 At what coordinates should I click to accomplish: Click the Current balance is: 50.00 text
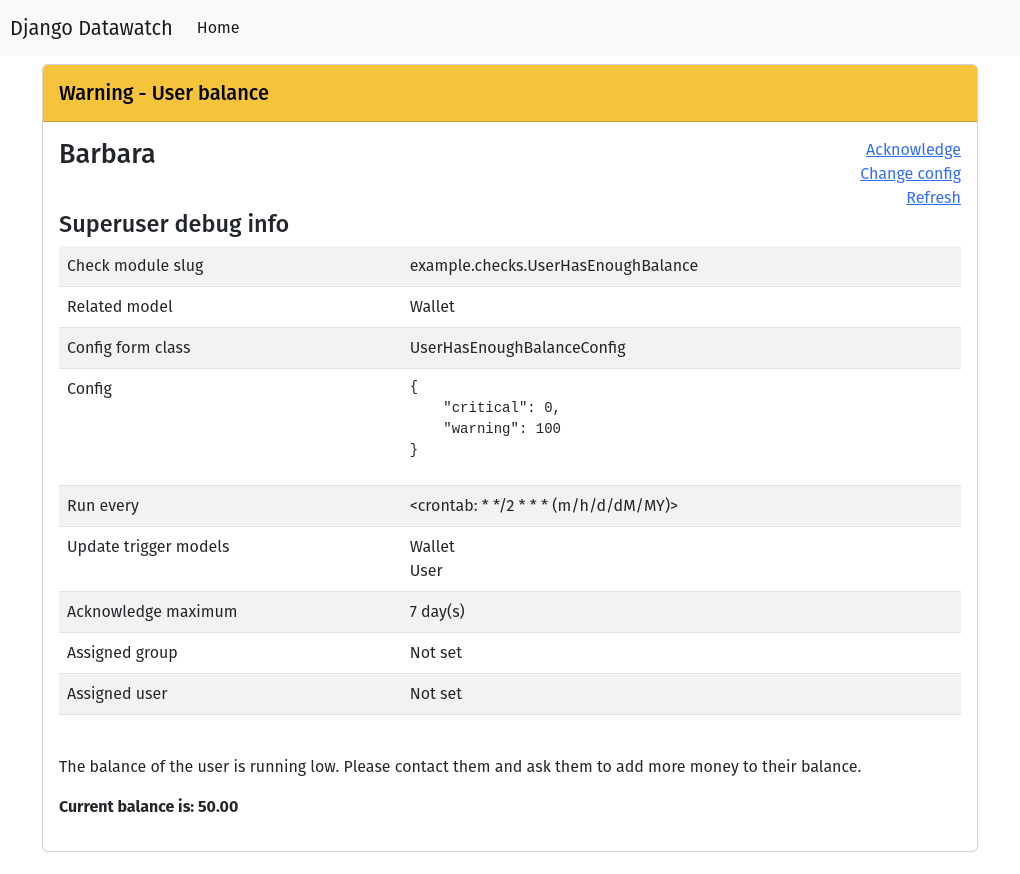[149, 807]
